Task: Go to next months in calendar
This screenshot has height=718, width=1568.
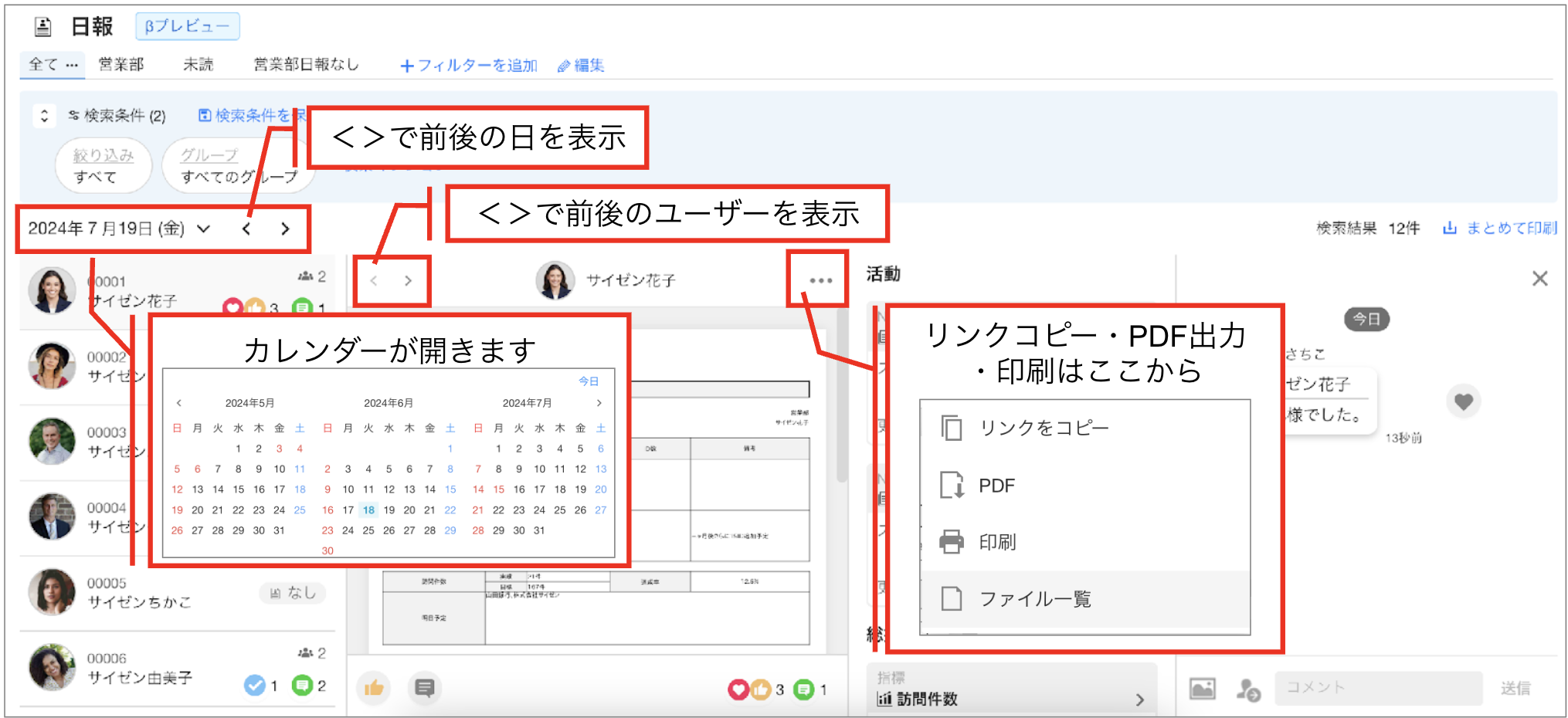Action: (599, 403)
